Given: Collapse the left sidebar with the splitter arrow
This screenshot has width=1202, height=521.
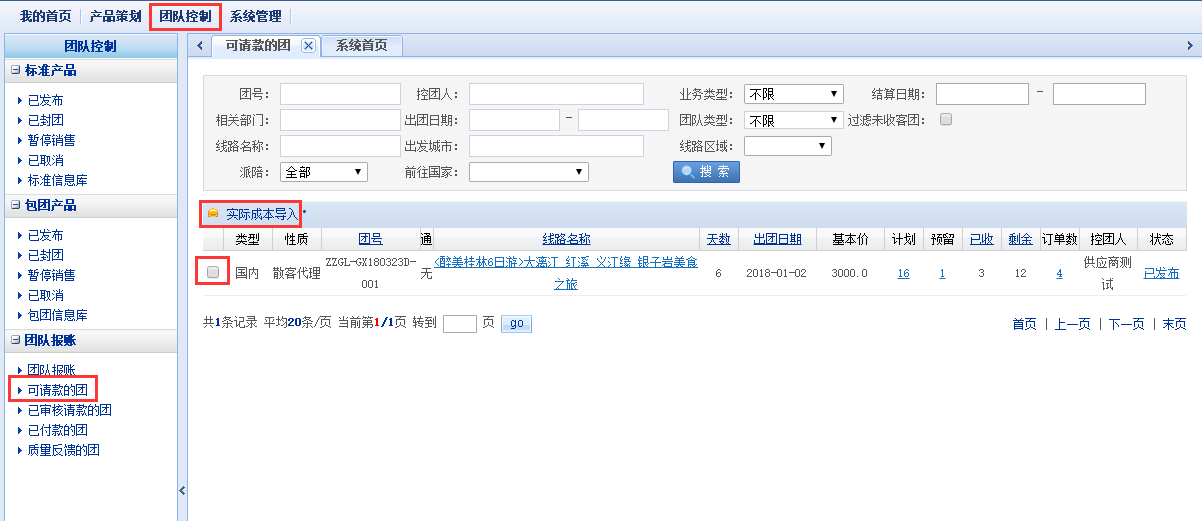Looking at the screenshot, I should [x=182, y=490].
